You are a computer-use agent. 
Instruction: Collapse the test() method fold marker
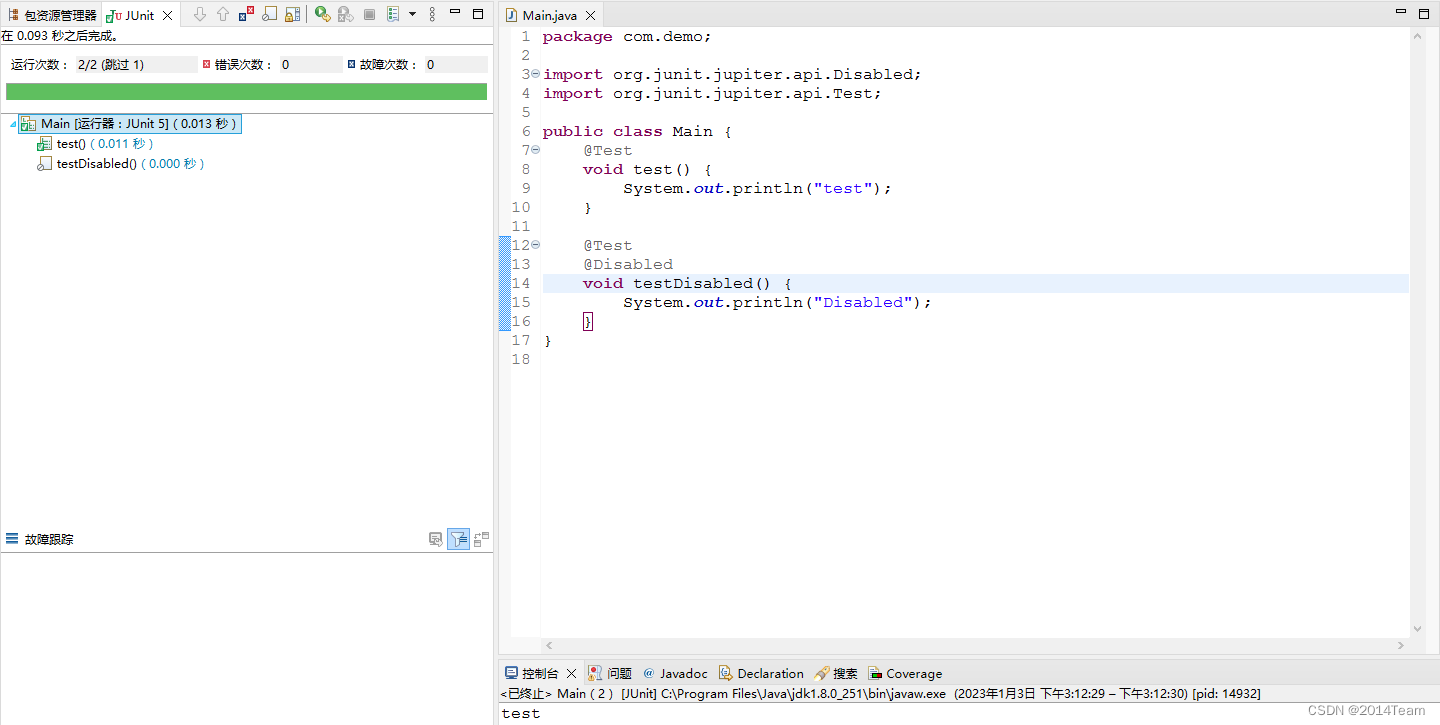[535, 150]
